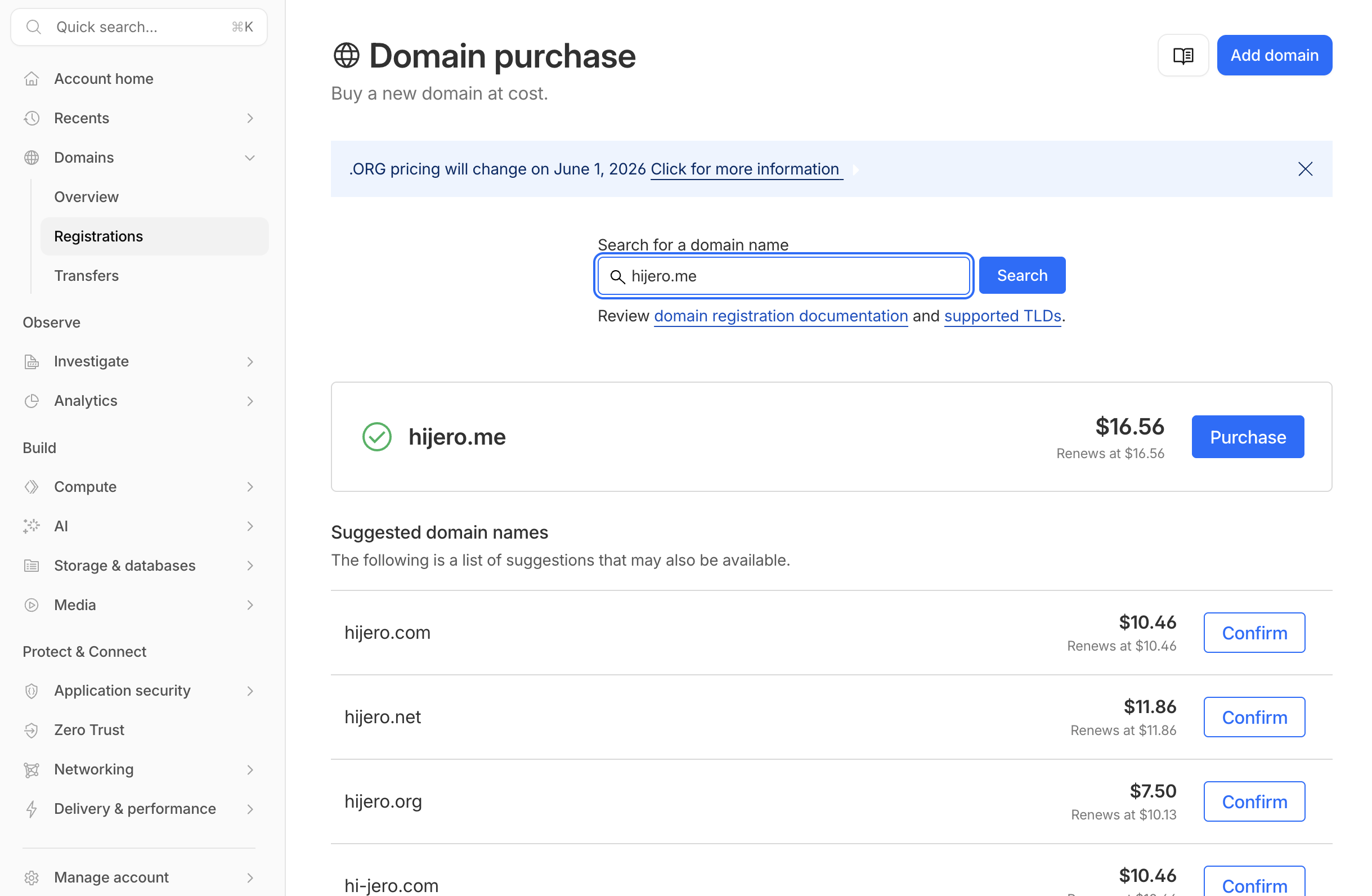Click the Investigate icon
This screenshot has height=896, width=1372.
(x=32, y=361)
